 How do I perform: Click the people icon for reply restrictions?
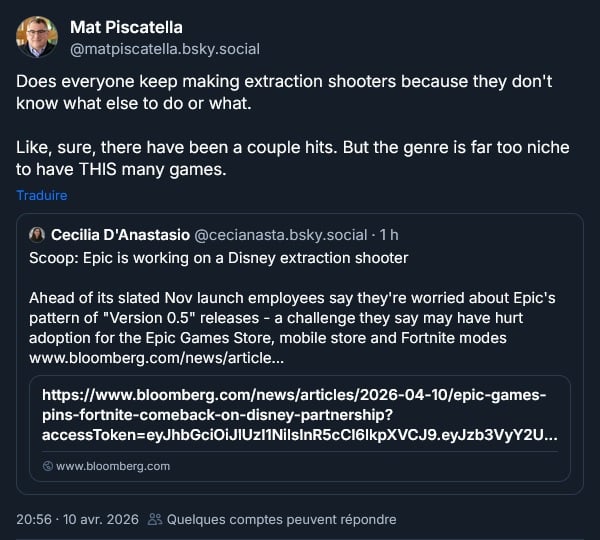click(154, 519)
